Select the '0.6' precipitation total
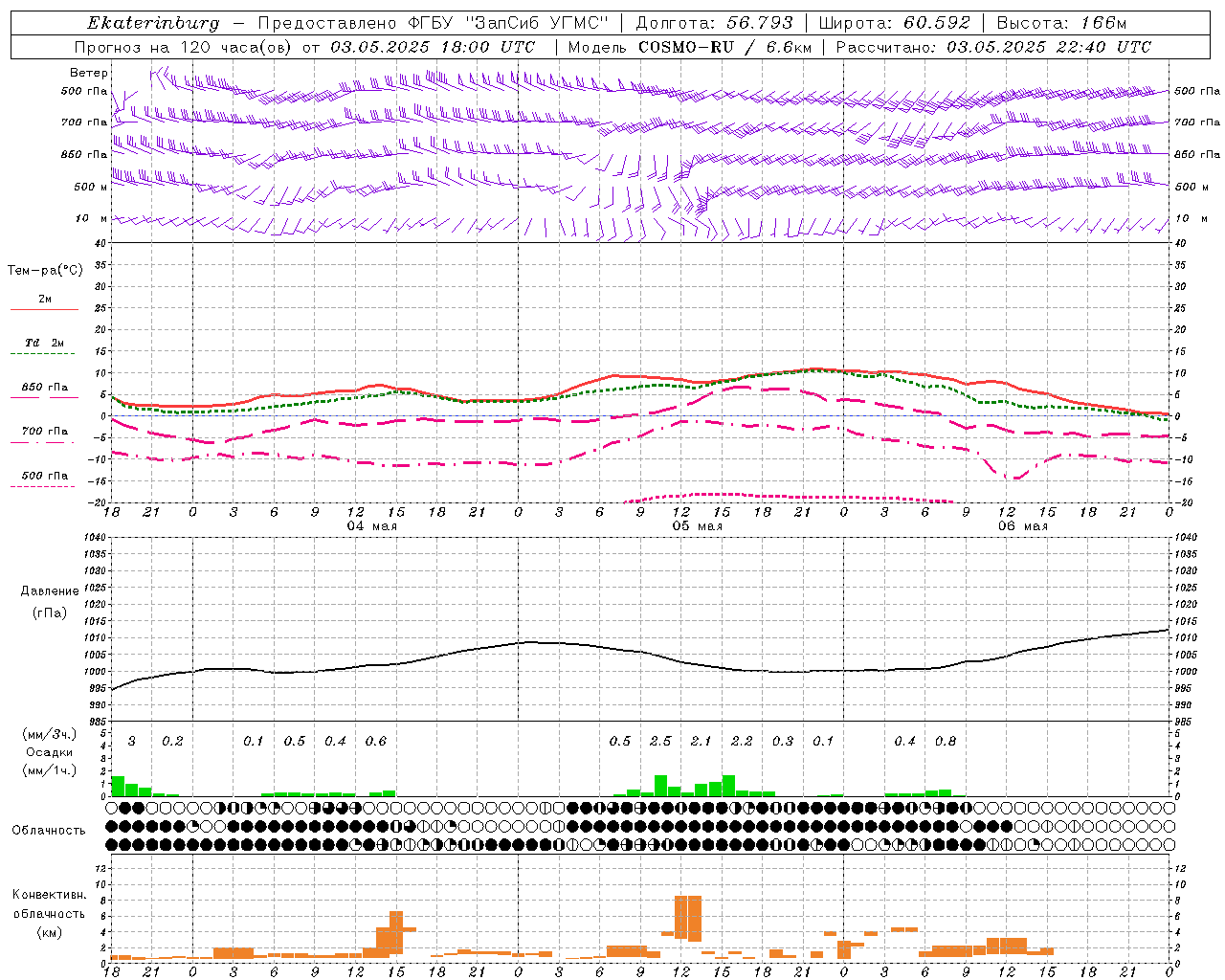This screenshot has height=980, width=1225. click(376, 742)
